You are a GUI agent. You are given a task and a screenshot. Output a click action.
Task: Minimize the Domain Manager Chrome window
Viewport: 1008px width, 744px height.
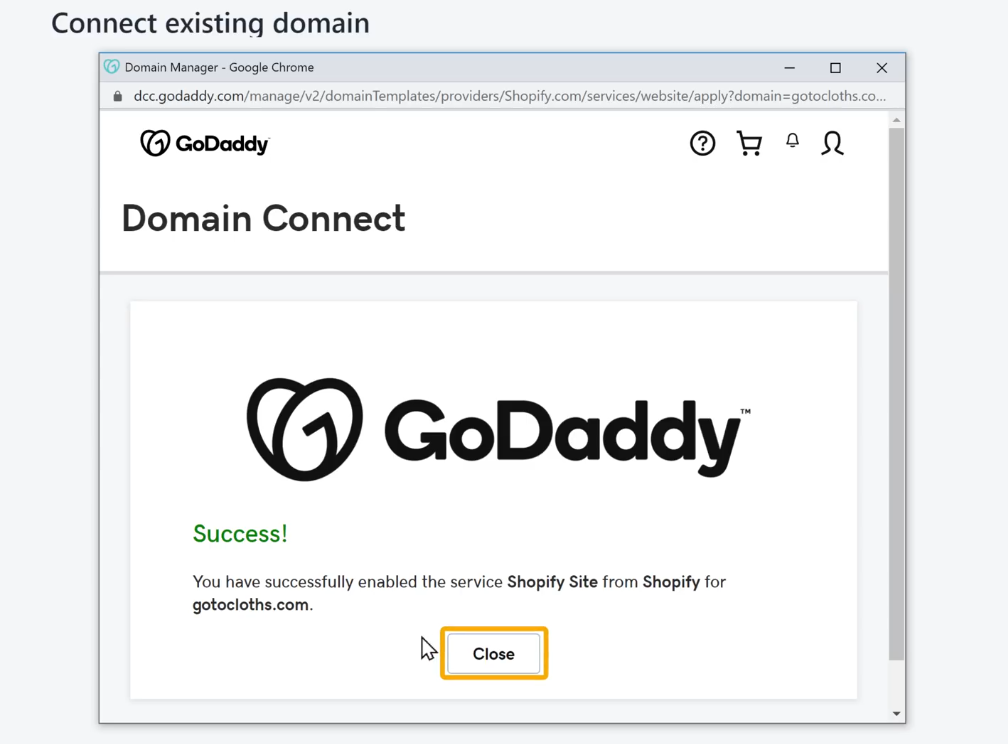789,68
